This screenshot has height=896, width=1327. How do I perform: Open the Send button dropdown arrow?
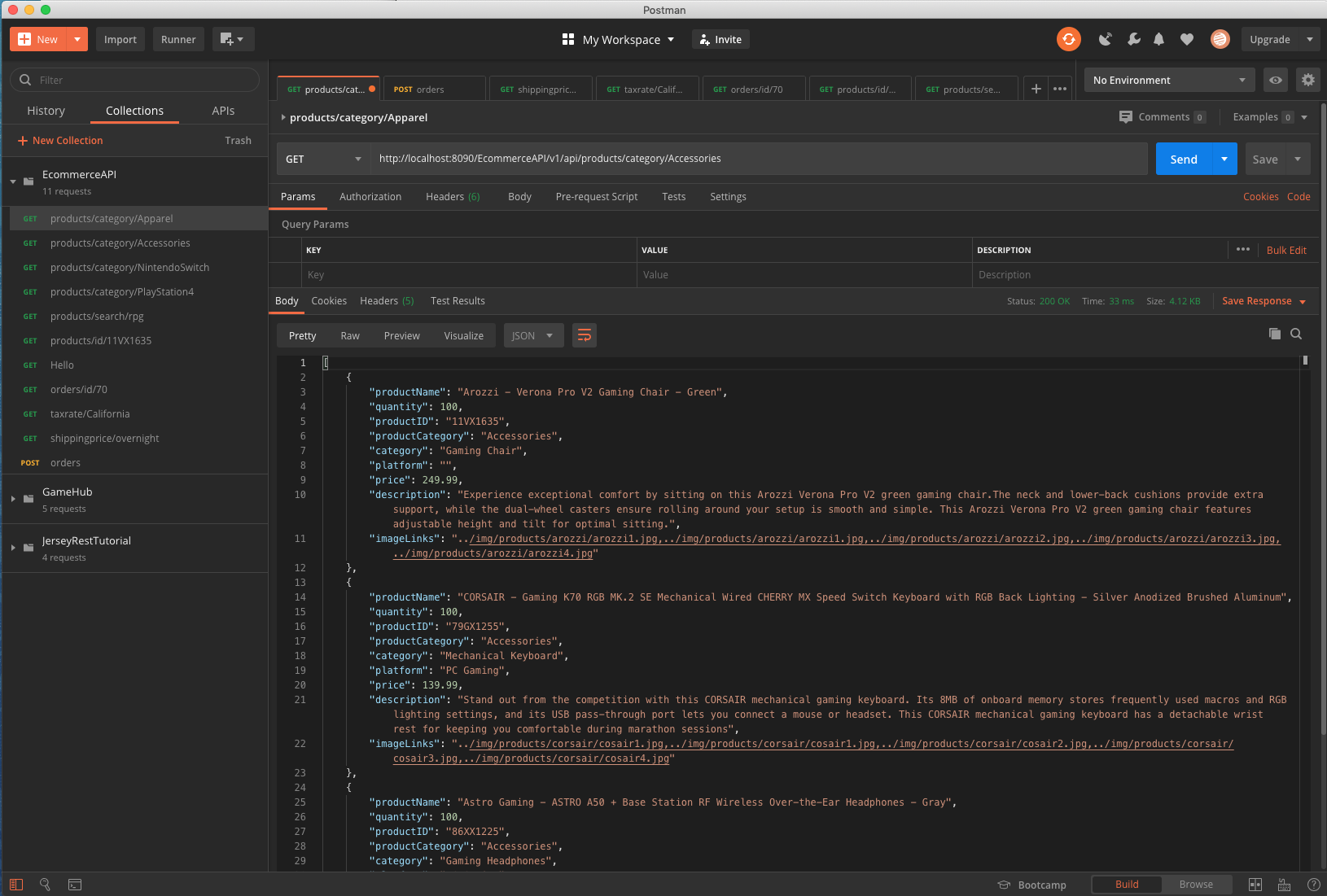coord(1224,159)
